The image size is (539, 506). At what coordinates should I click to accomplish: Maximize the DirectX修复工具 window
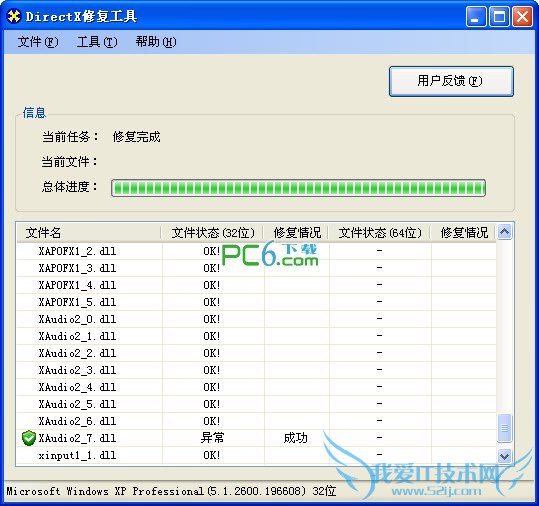[499, 16]
